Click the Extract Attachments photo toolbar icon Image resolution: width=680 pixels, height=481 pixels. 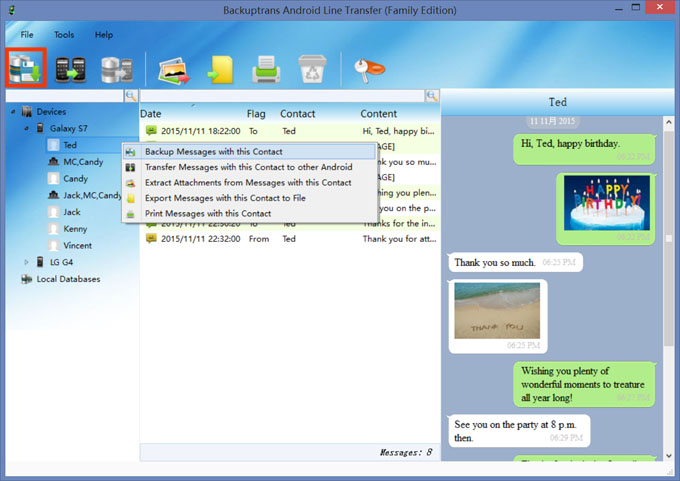(174, 70)
